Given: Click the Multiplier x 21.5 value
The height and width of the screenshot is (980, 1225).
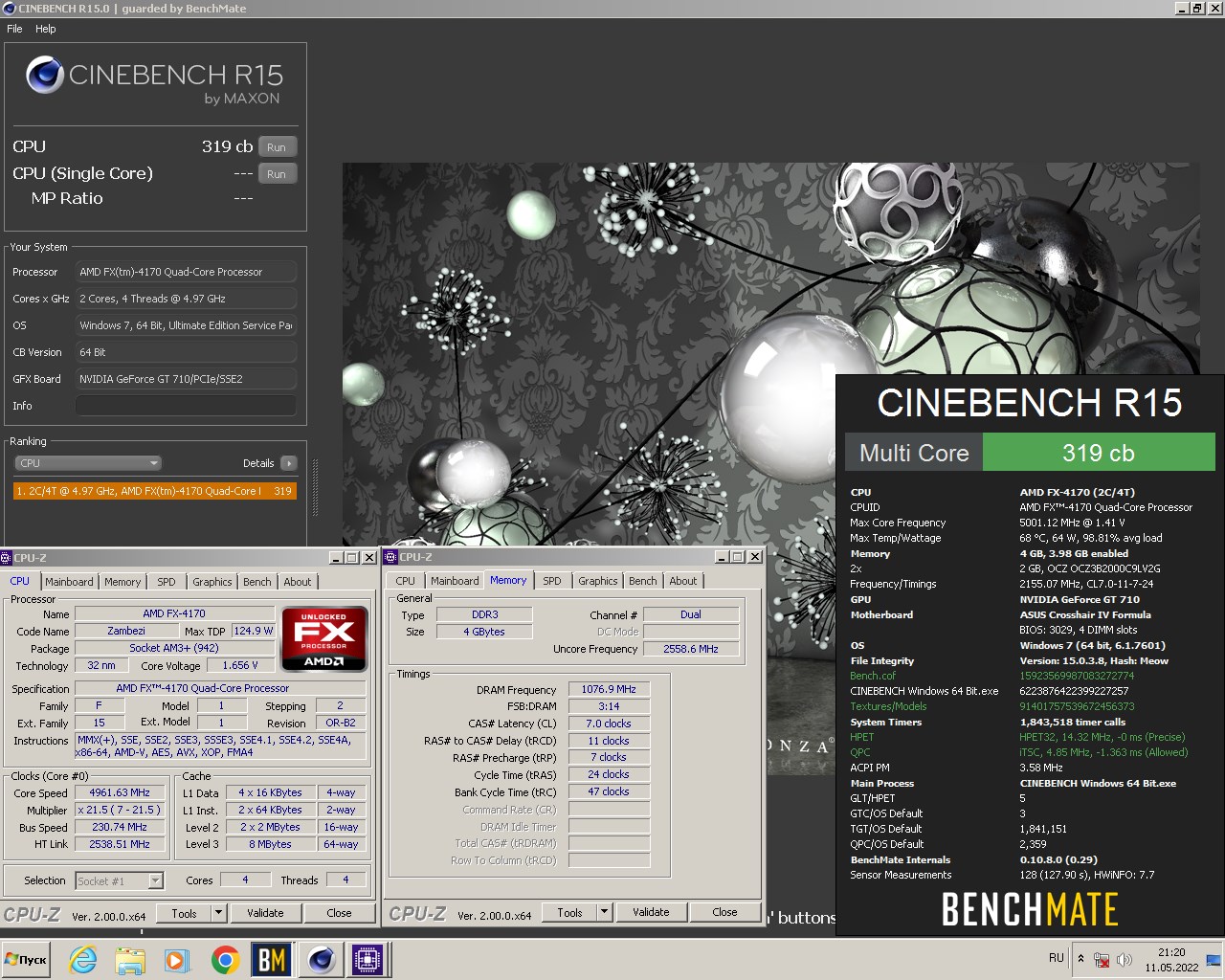Looking at the screenshot, I should pos(120,810).
